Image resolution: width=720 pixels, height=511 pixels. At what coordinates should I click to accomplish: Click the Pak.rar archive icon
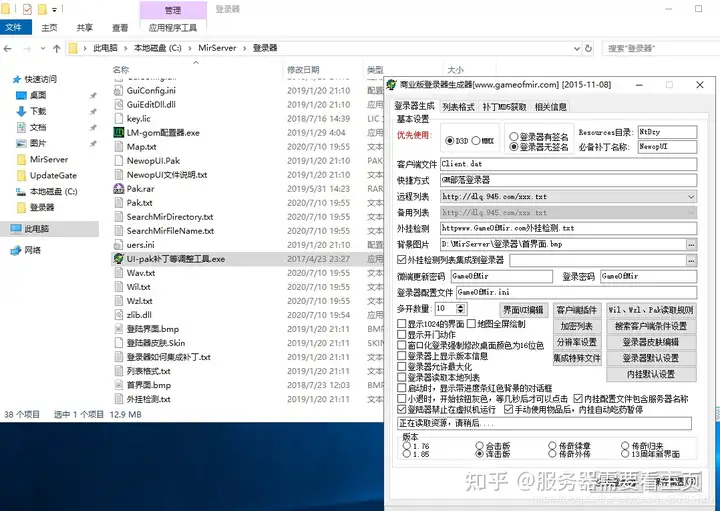coord(118,189)
